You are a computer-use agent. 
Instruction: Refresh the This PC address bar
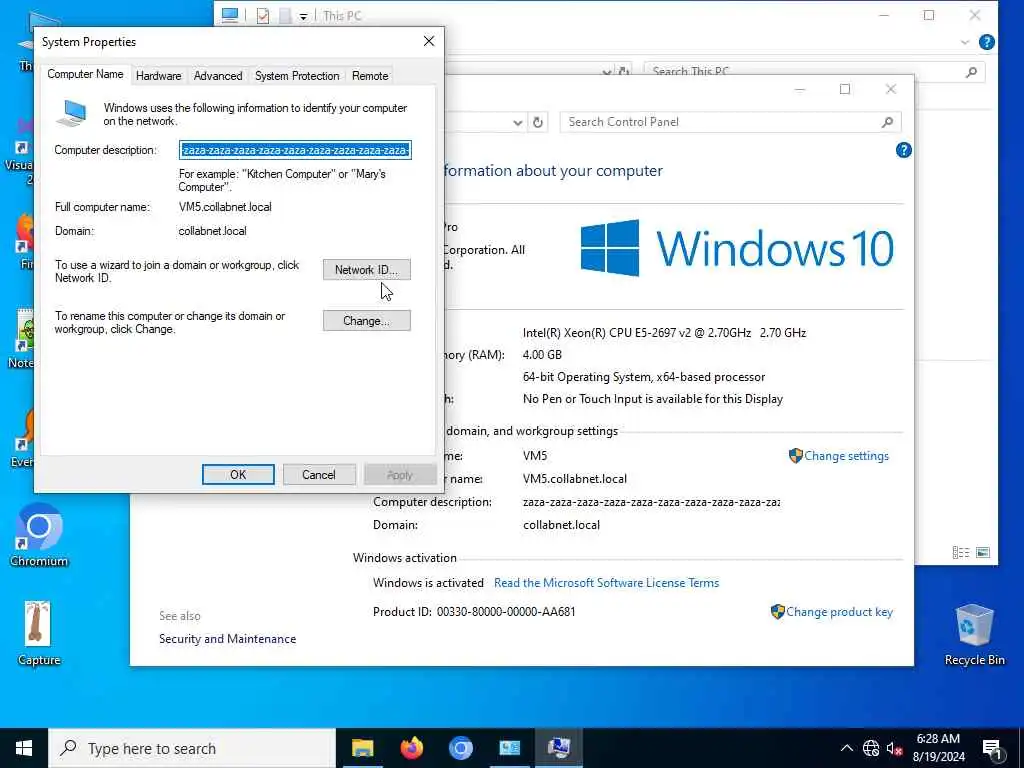click(624, 72)
